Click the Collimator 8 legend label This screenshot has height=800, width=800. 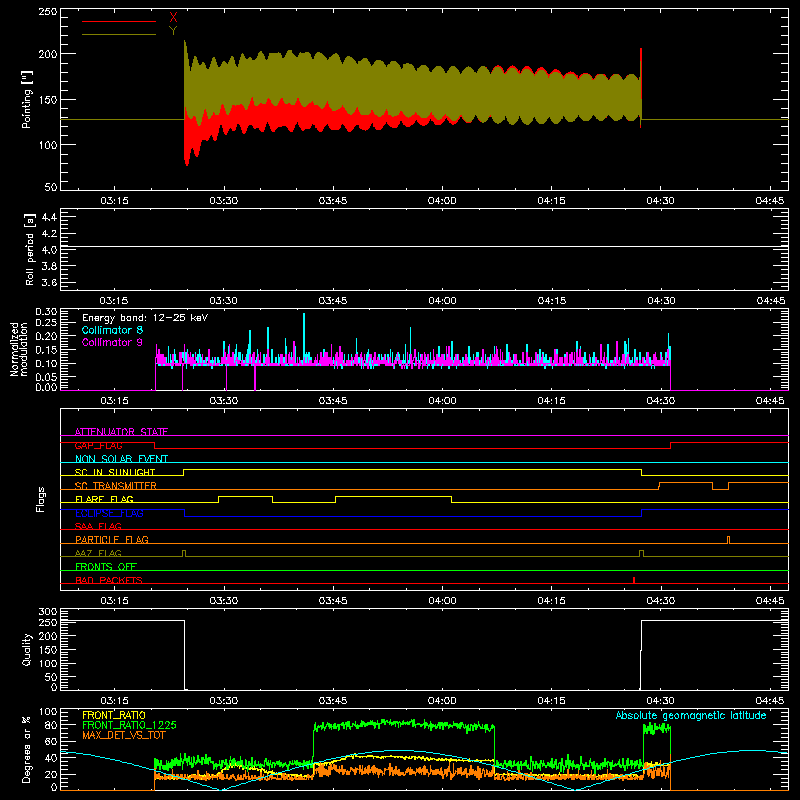coord(112,330)
